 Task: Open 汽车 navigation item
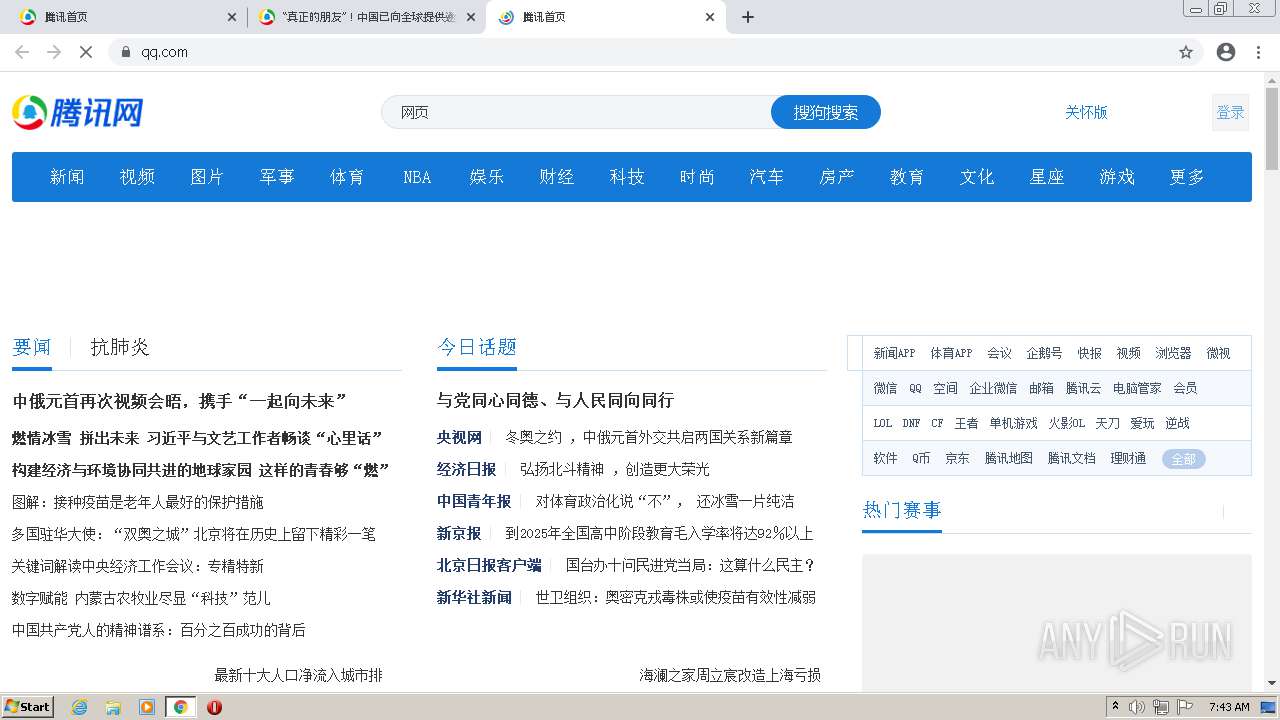tap(767, 177)
